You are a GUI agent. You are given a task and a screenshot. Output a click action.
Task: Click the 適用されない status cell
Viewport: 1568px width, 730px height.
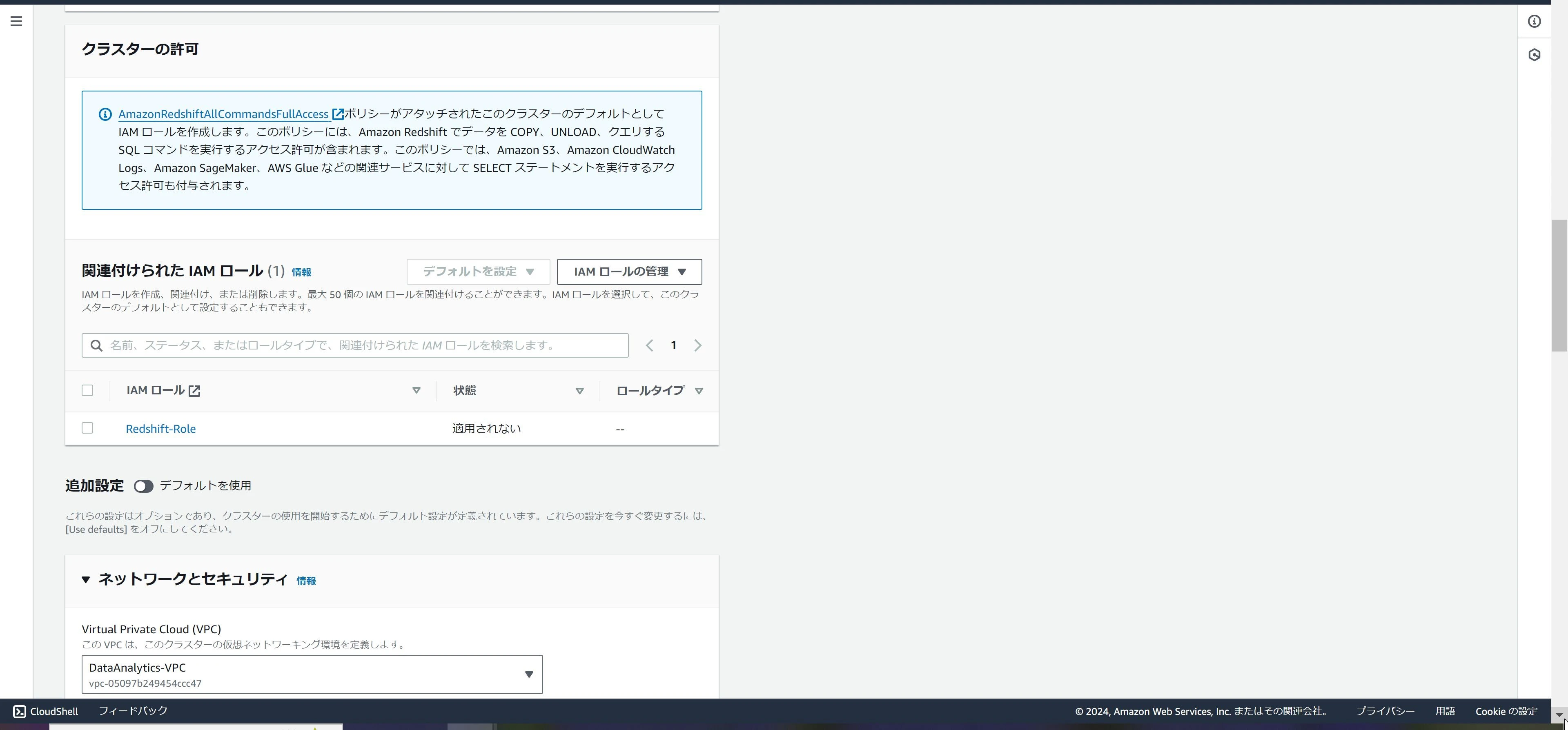click(486, 429)
